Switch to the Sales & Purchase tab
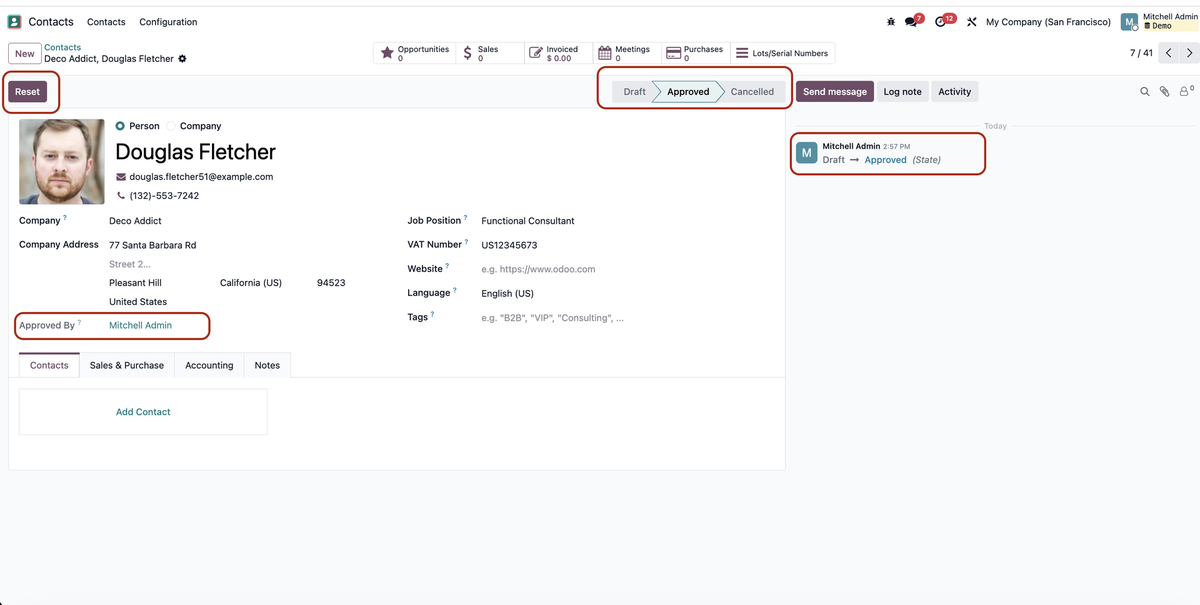 126,365
